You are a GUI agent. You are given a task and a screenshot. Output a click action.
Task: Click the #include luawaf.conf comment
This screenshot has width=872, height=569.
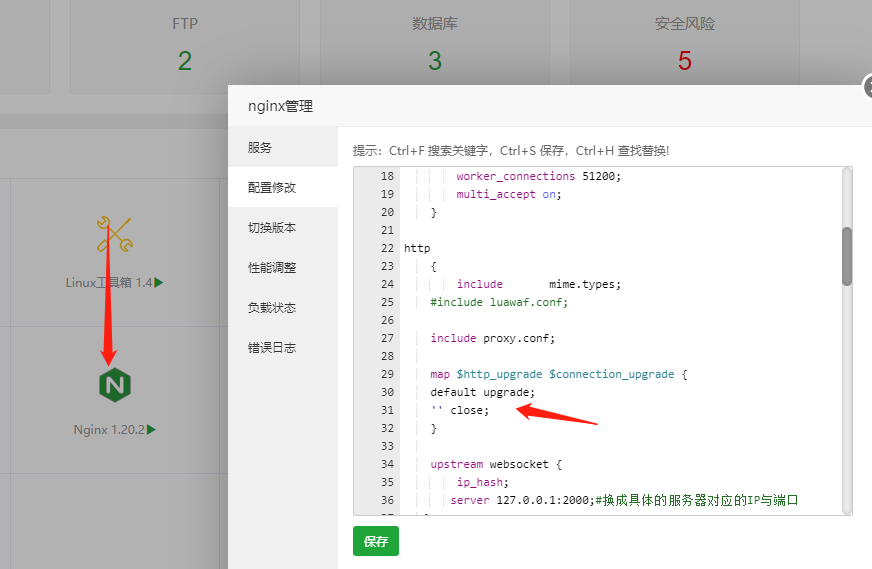pyautogui.click(x=499, y=302)
